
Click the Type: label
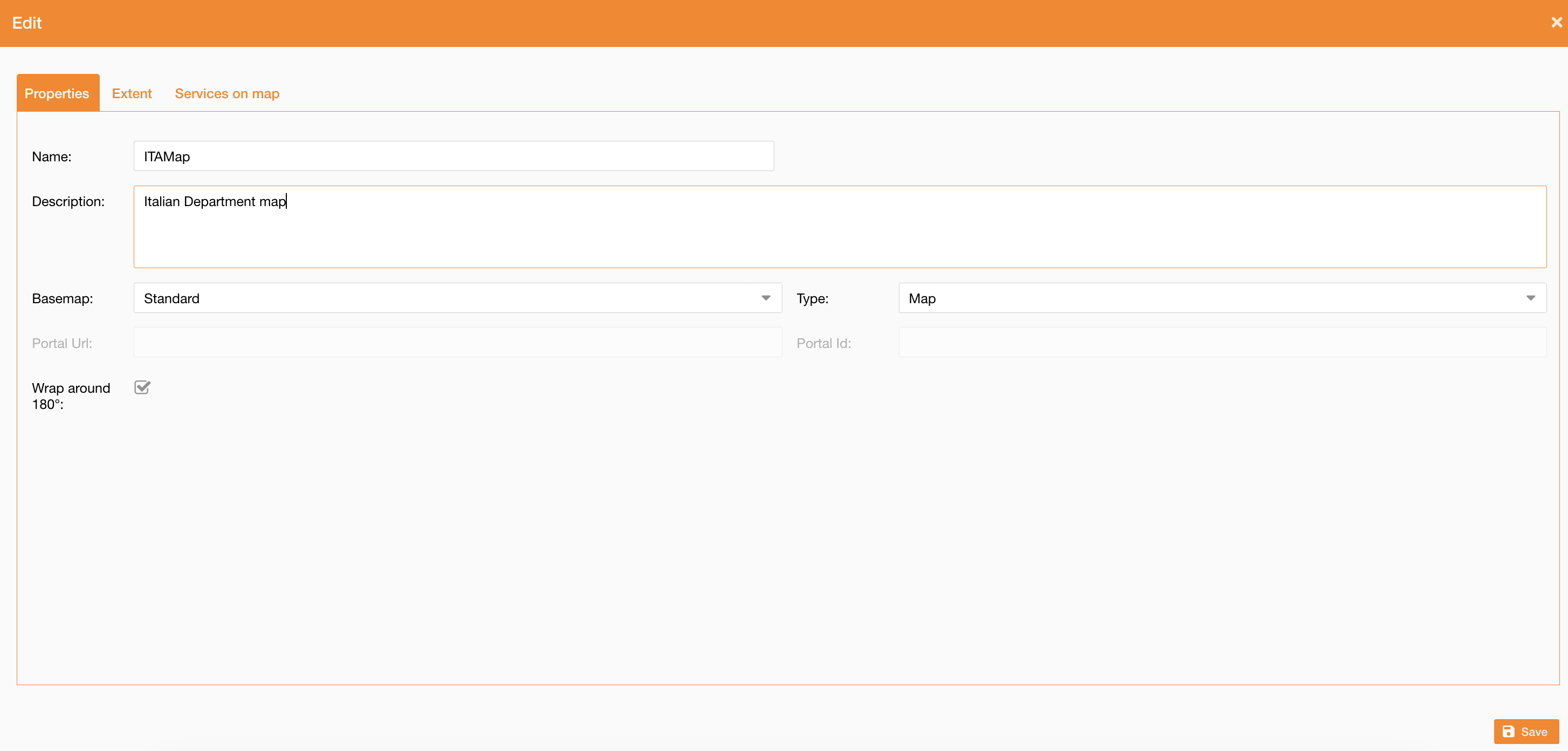[x=813, y=298]
